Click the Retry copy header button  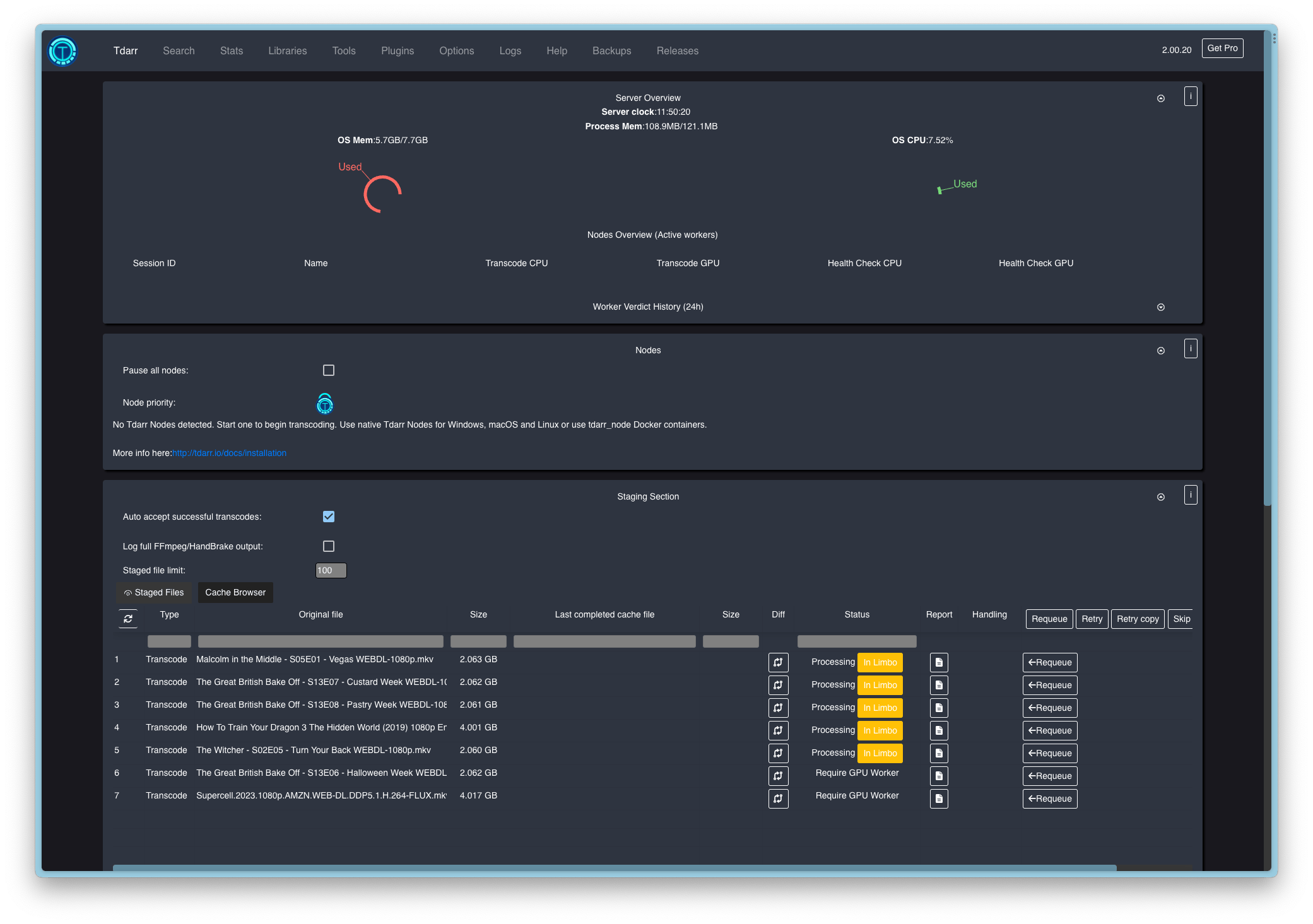(1138, 619)
